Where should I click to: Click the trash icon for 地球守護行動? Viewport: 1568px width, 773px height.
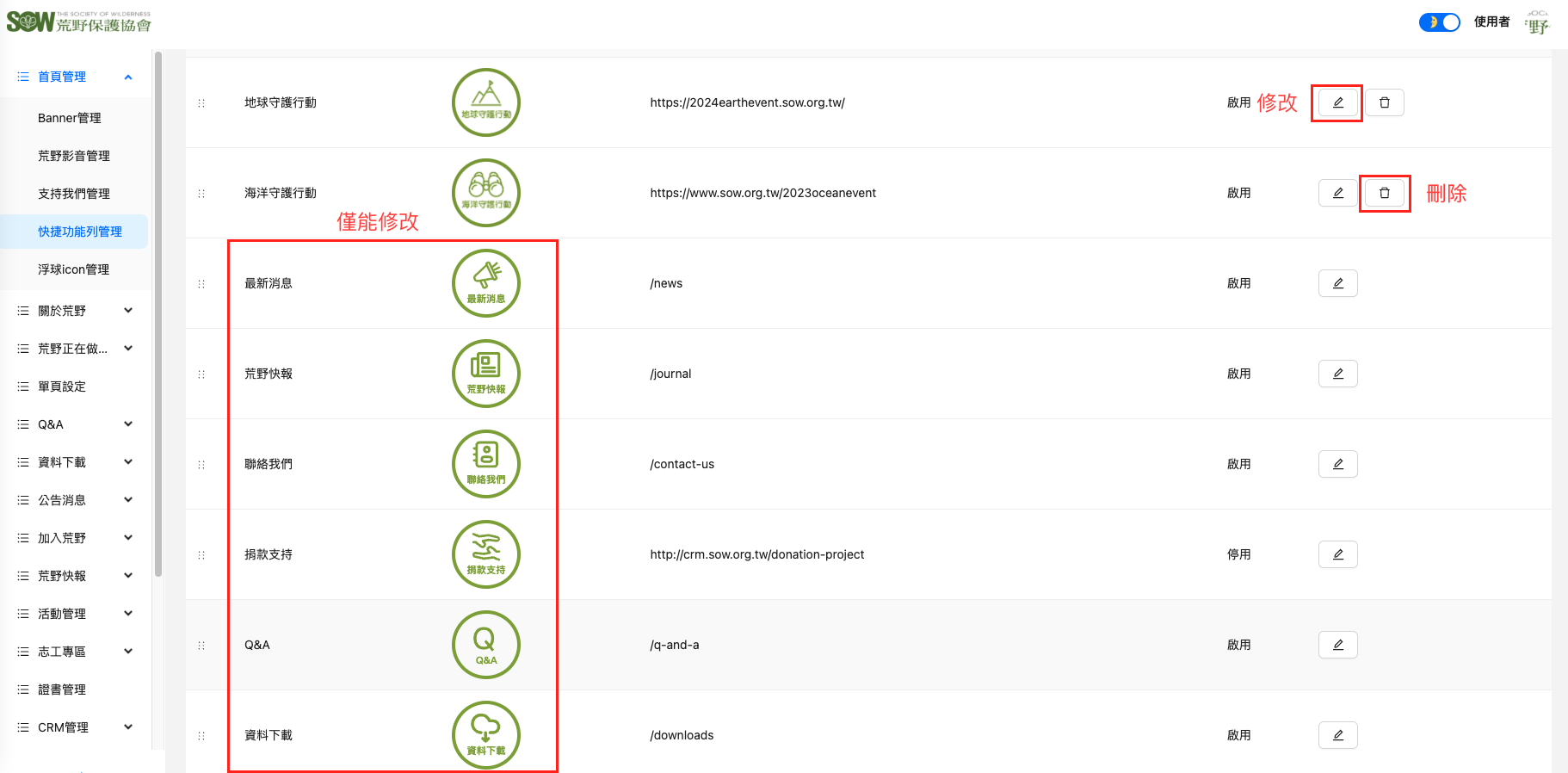coord(1384,102)
